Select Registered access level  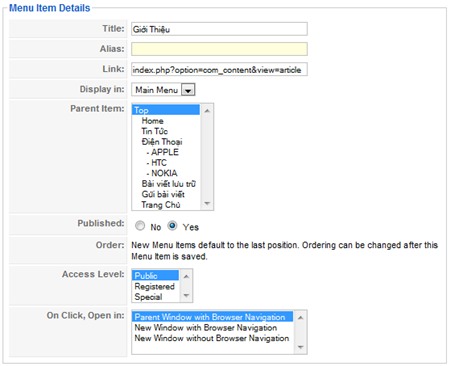156,286
